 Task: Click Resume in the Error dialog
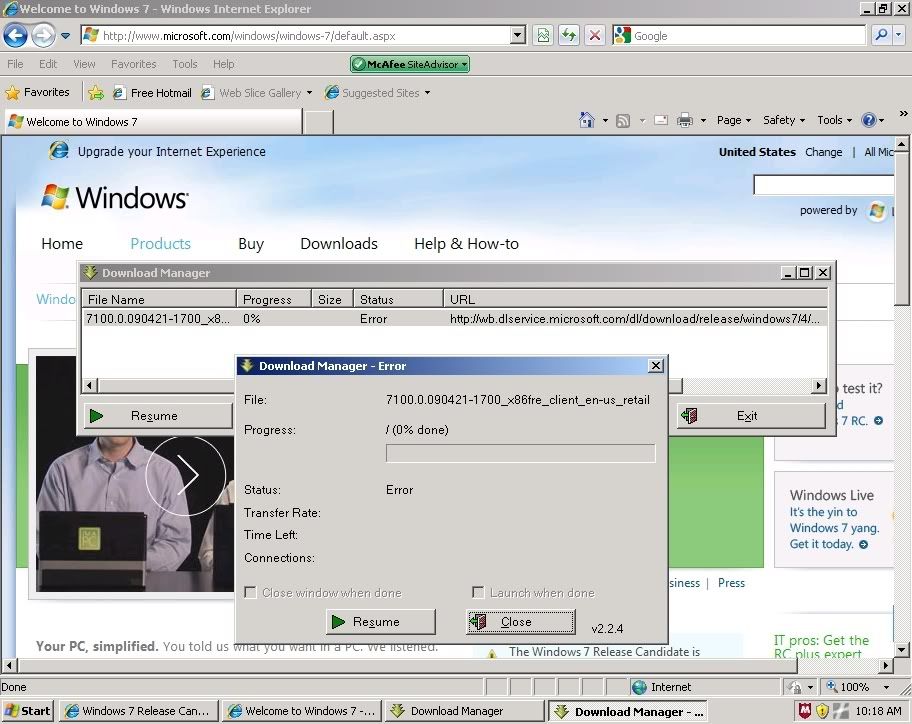click(380, 622)
